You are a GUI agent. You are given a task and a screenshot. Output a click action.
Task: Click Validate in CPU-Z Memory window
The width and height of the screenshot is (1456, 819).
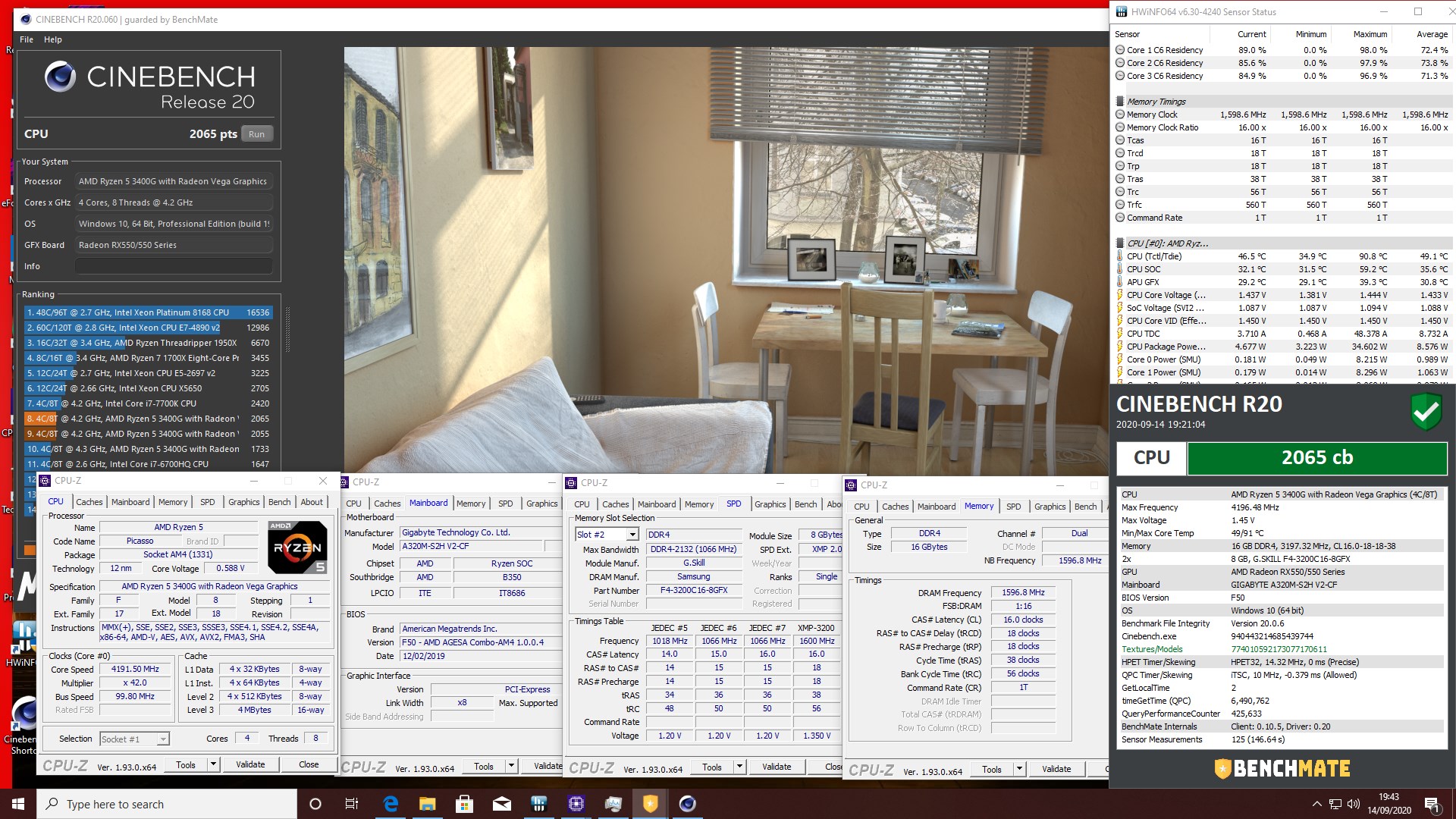tap(1056, 769)
